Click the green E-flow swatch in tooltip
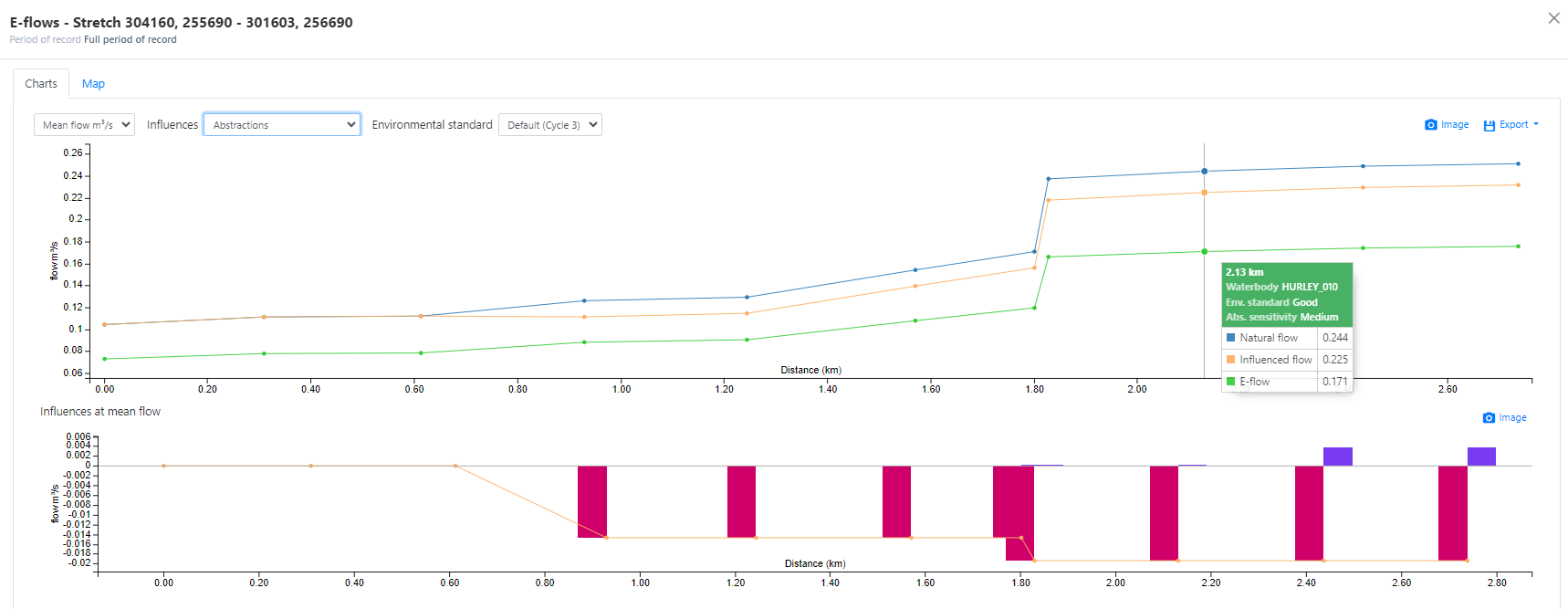The image size is (1568, 609). pos(1230,382)
